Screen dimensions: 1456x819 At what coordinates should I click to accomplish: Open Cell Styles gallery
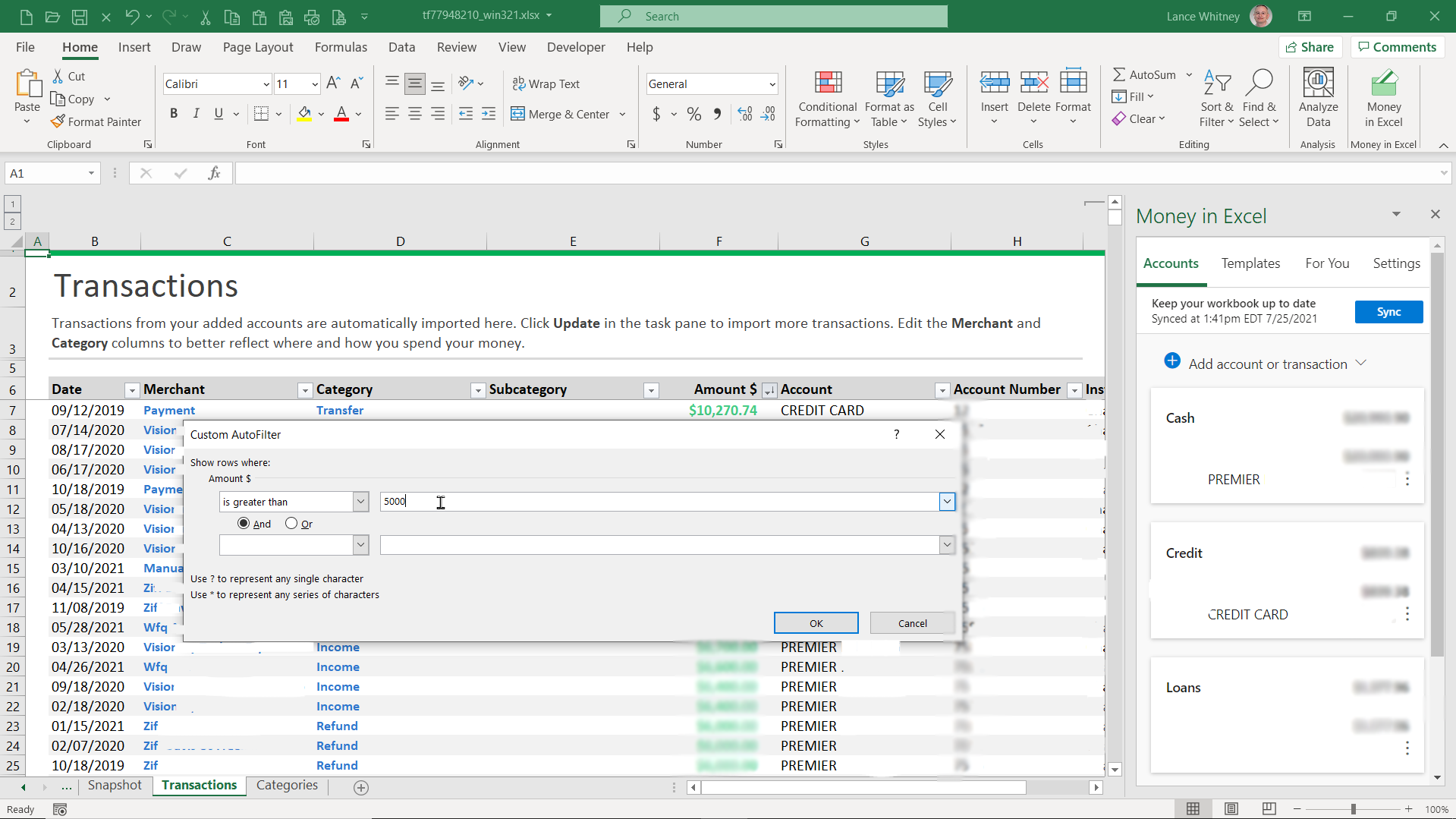[937, 99]
